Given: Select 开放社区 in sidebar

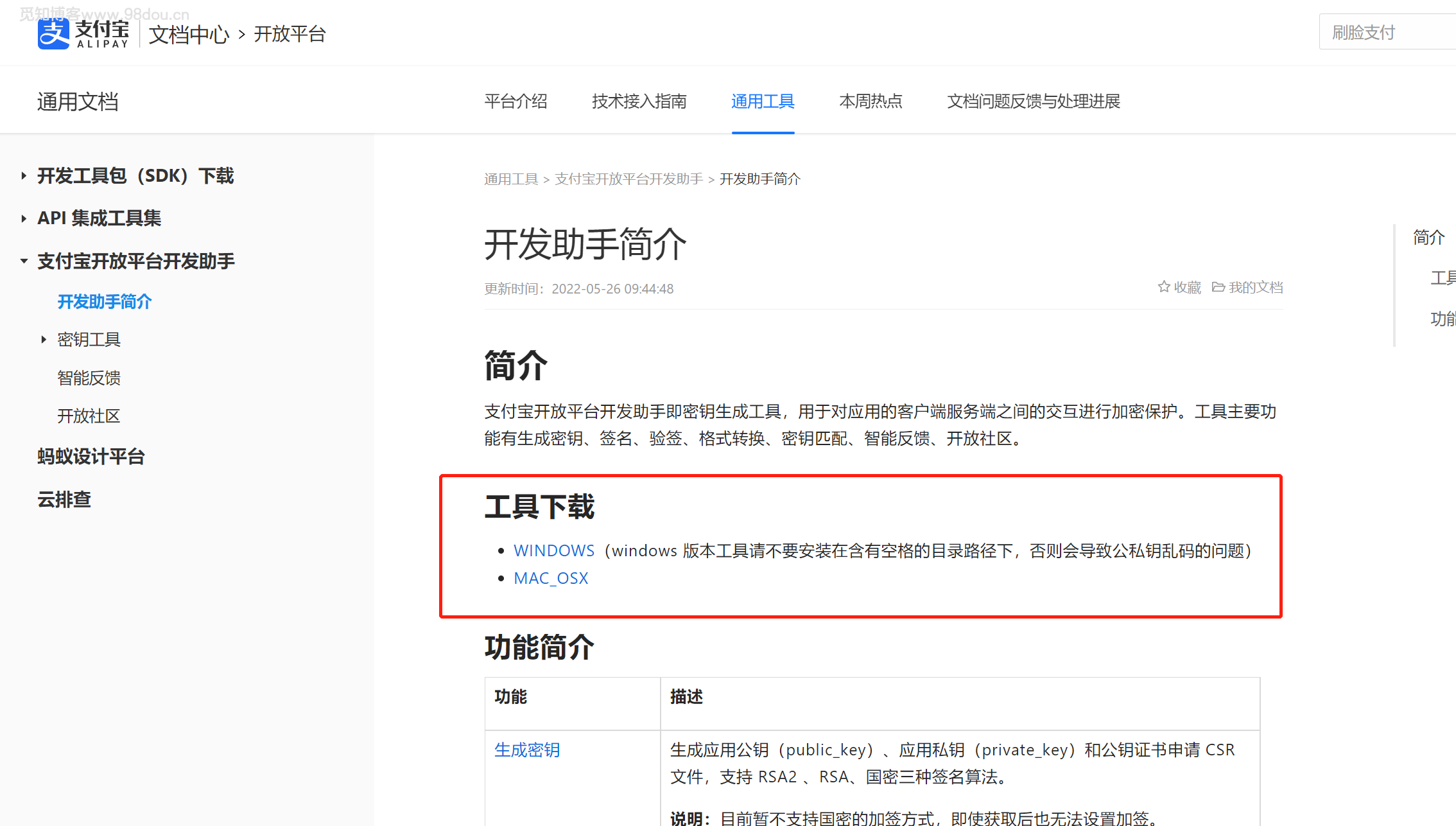Looking at the screenshot, I should pyautogui.click(x=89, y=416).
